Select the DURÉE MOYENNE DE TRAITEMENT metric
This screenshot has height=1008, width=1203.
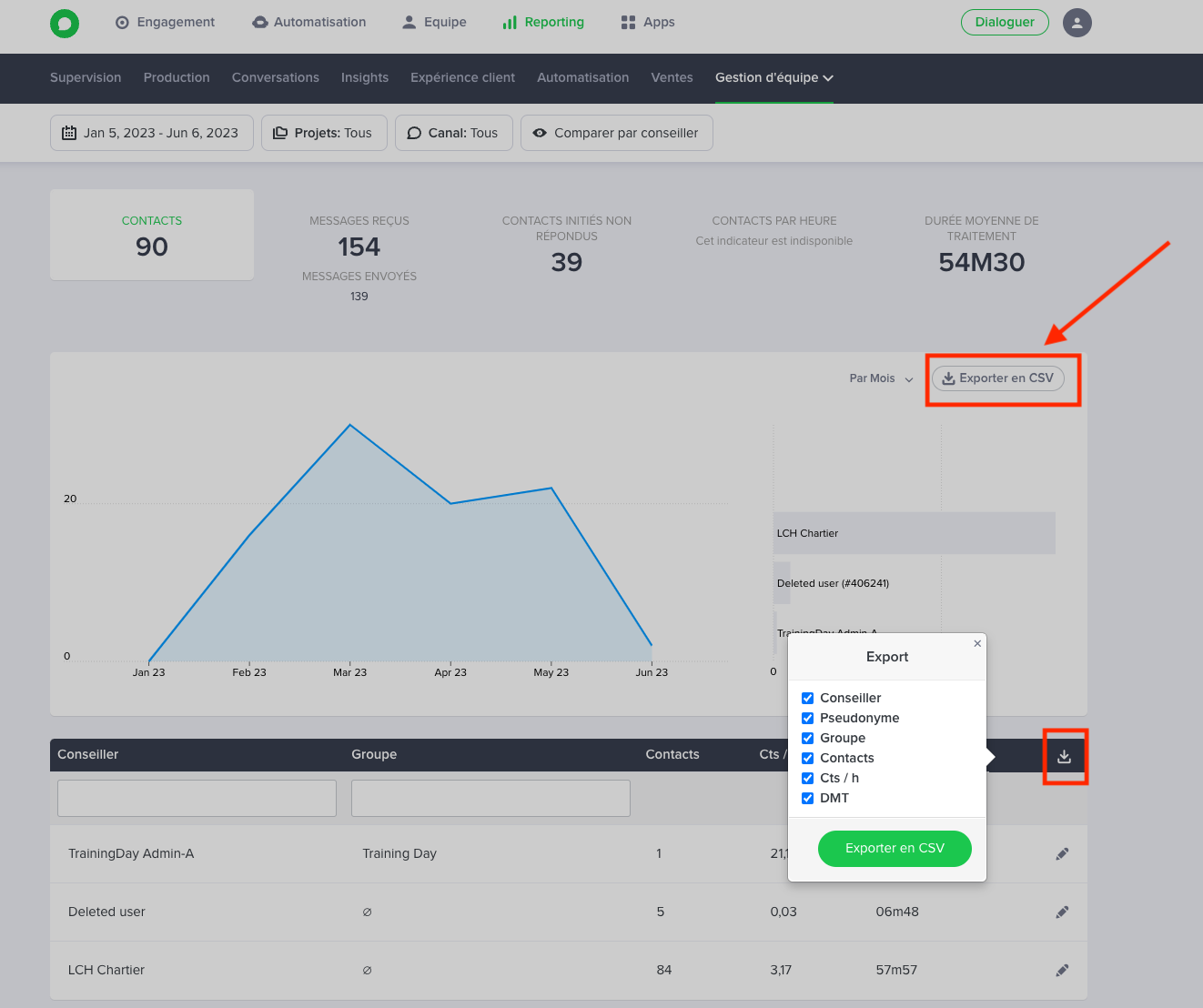(982, 246)
